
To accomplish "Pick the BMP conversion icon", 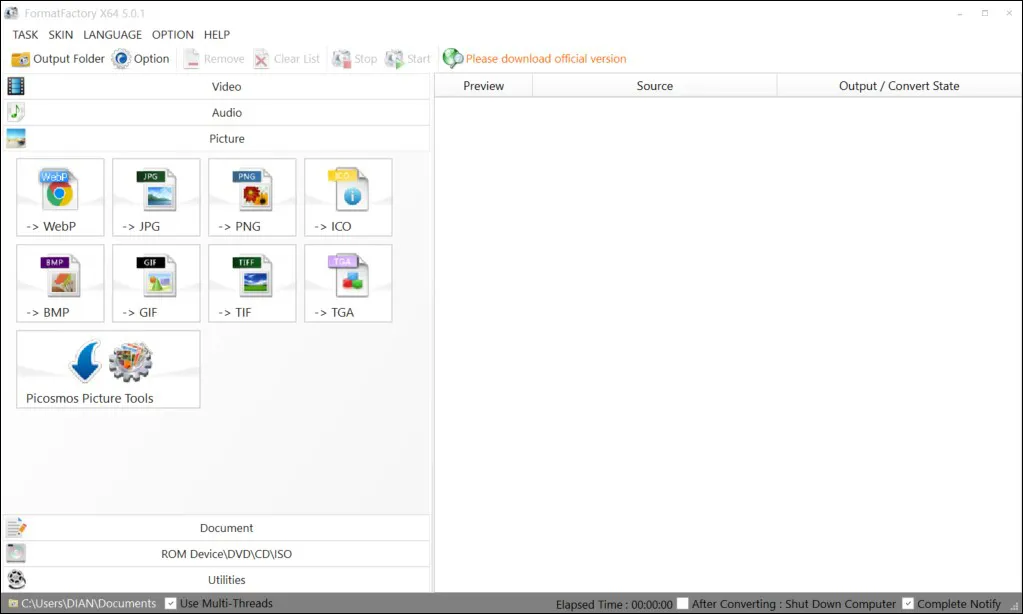I will tap(60, 283).
